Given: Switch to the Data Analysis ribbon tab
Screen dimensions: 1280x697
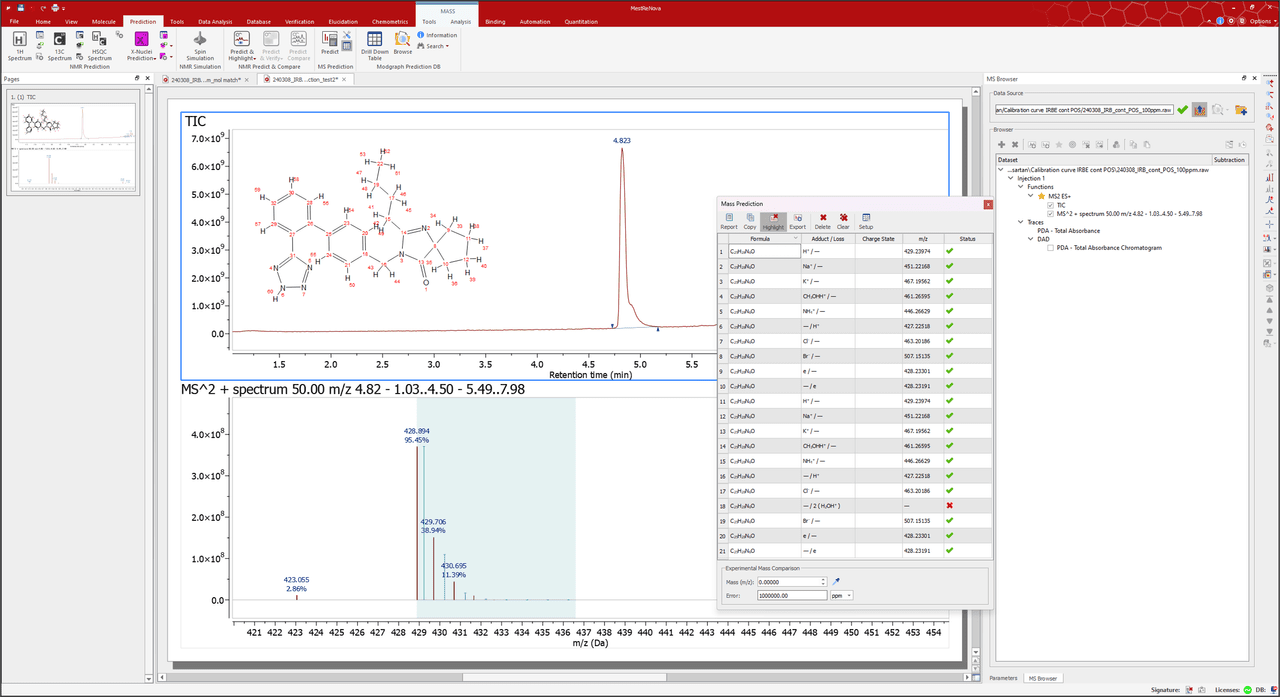Looking at the screenshot, I should point(215,21).
